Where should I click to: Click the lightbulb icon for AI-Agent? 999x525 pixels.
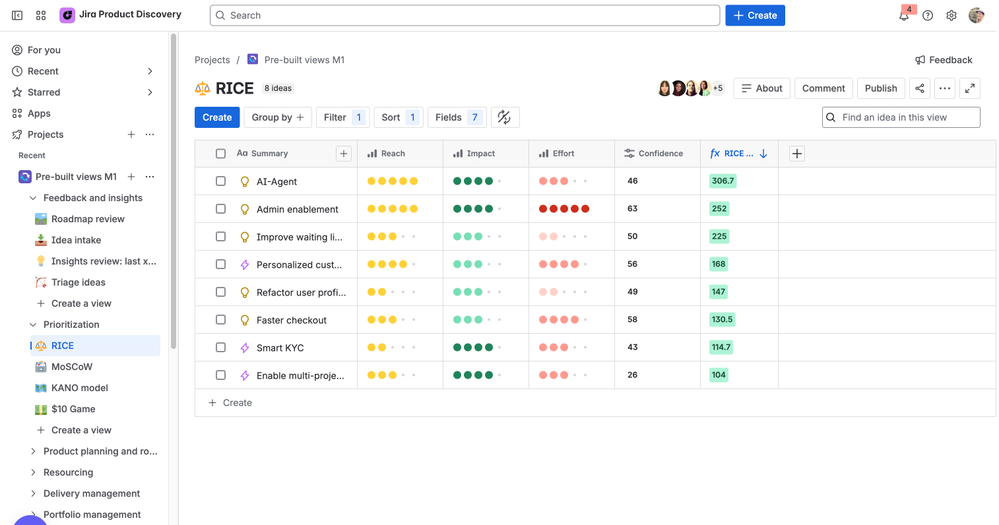point(245,182)
